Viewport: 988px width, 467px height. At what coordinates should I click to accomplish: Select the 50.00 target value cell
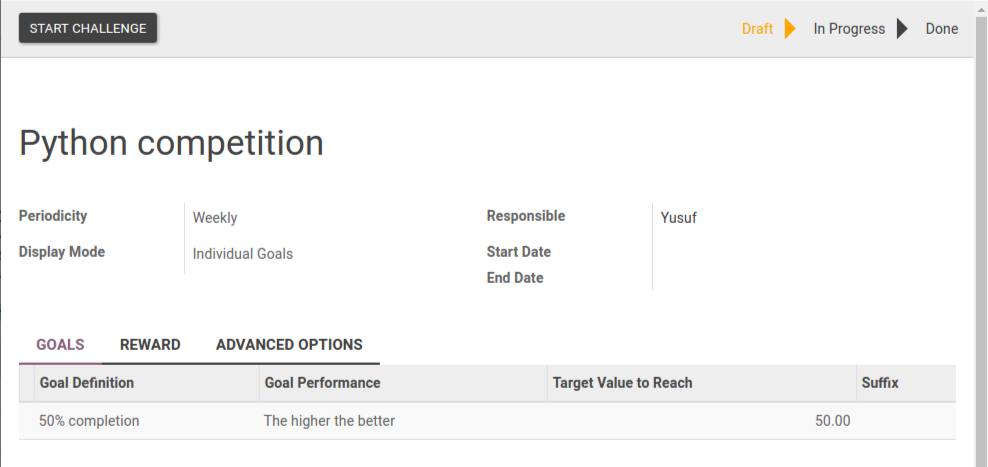[x=832, y=421]
